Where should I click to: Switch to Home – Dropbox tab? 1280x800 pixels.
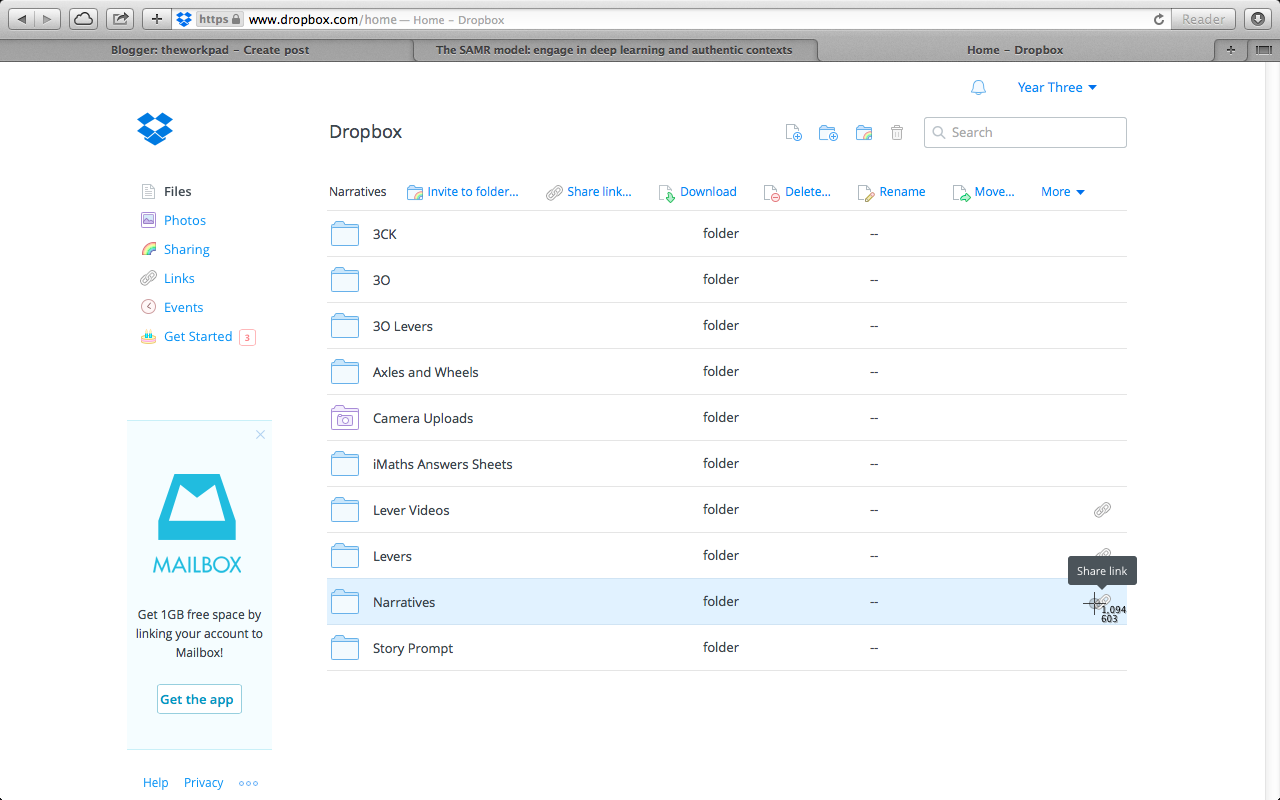click(1015, 50)
